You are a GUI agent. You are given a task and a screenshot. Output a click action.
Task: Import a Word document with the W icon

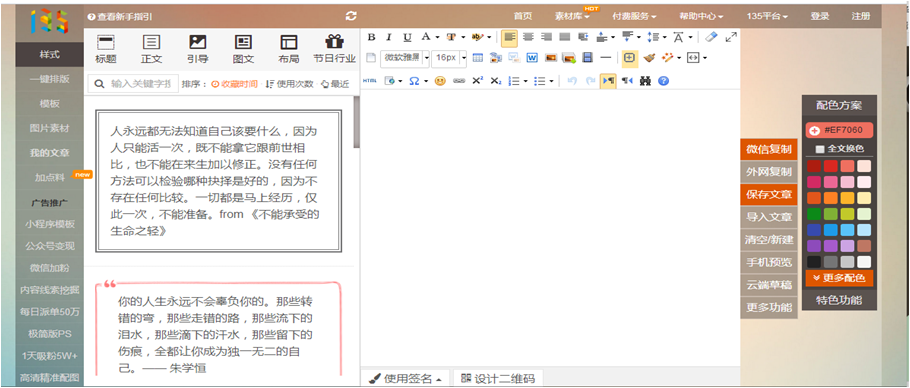tap(532, 57)
